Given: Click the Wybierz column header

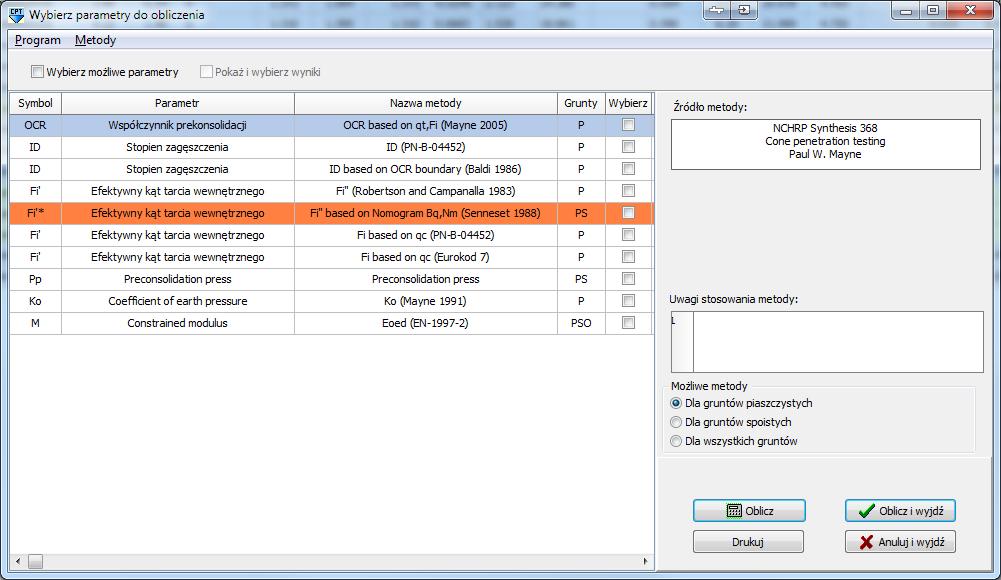Looking at the screenshot, I should (628, 103).
